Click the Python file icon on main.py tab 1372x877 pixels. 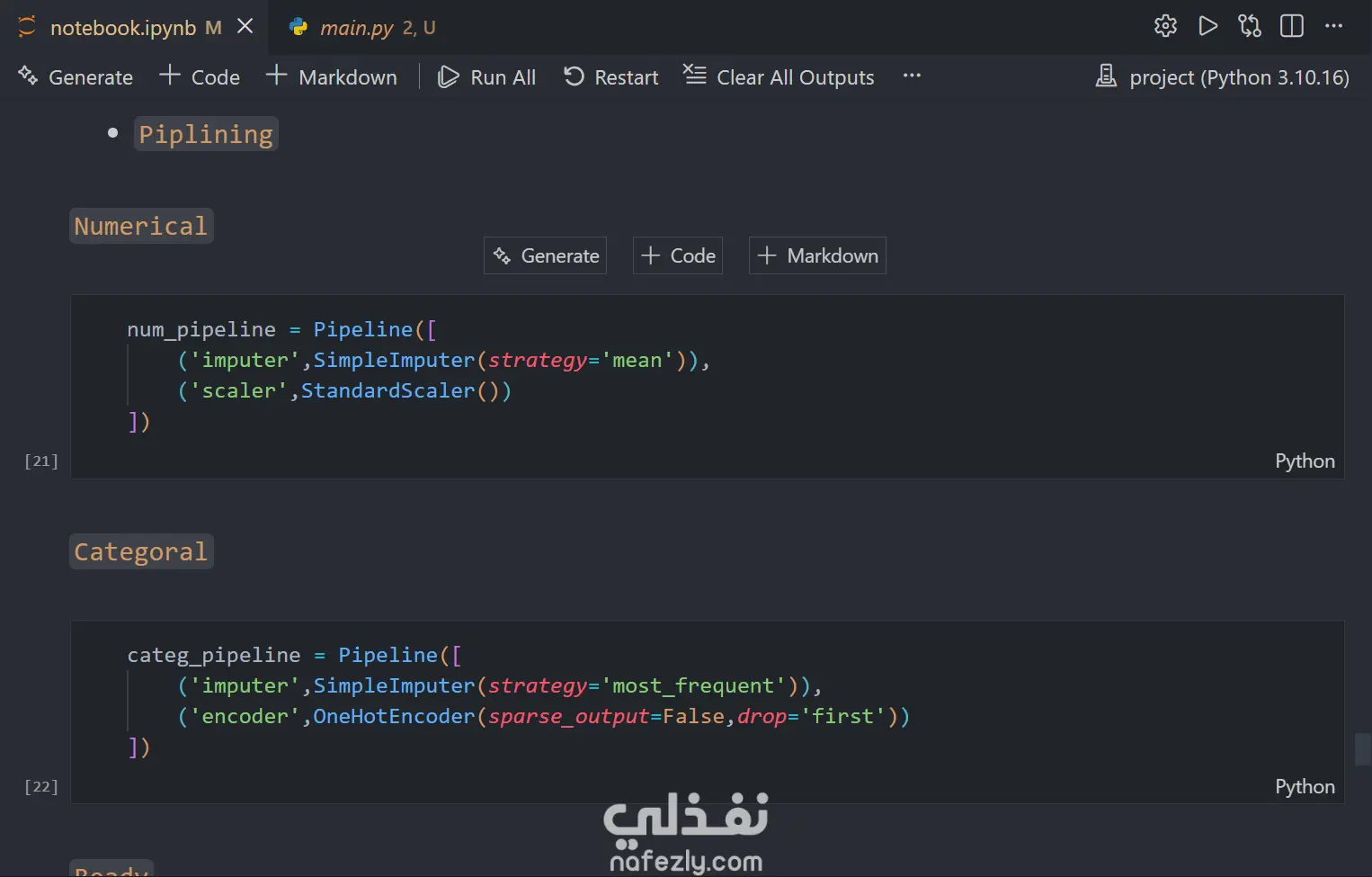[298, 27]
